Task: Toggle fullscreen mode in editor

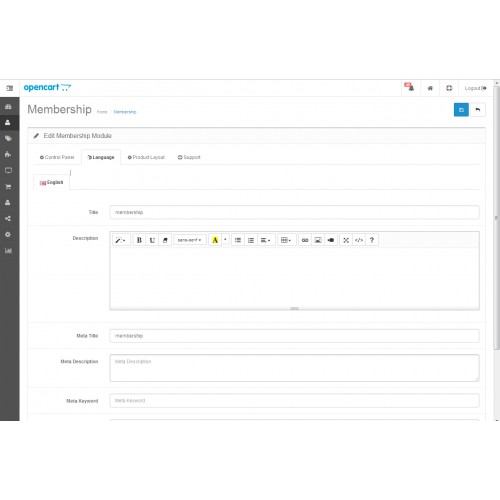Action: (x=346, y=240)
